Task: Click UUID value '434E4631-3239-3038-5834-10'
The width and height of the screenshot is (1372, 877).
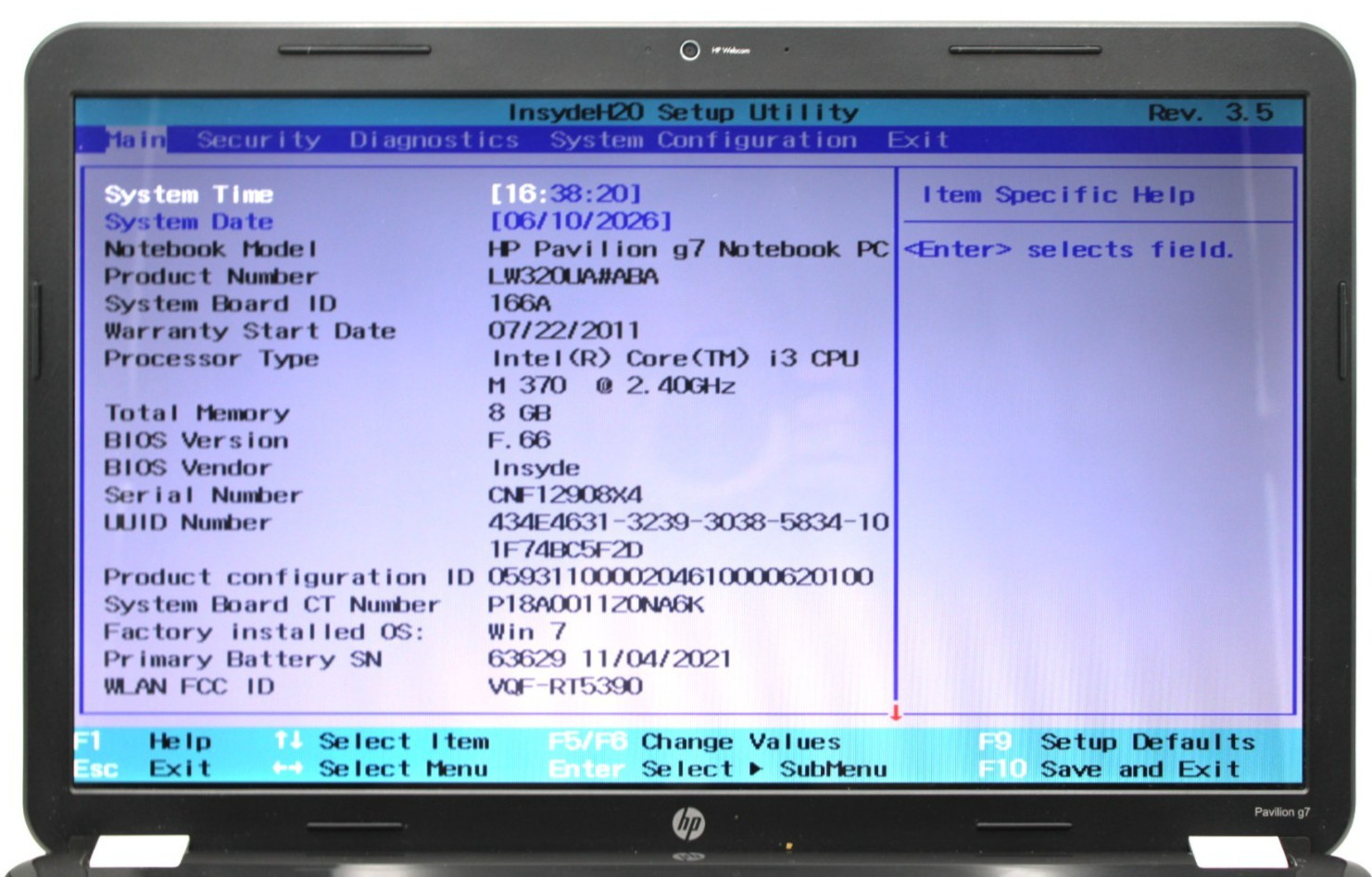Action: point(688,522)
